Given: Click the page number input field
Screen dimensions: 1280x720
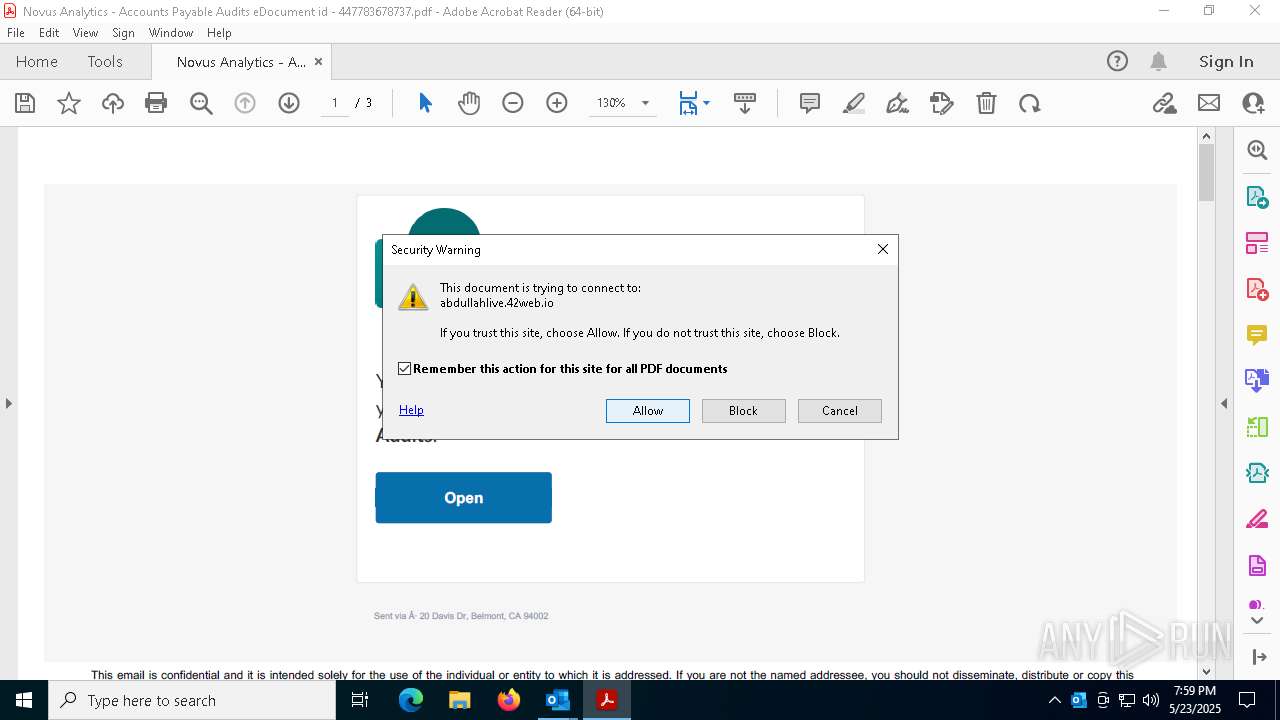Looking at the screenshot, I should (335, 103).
